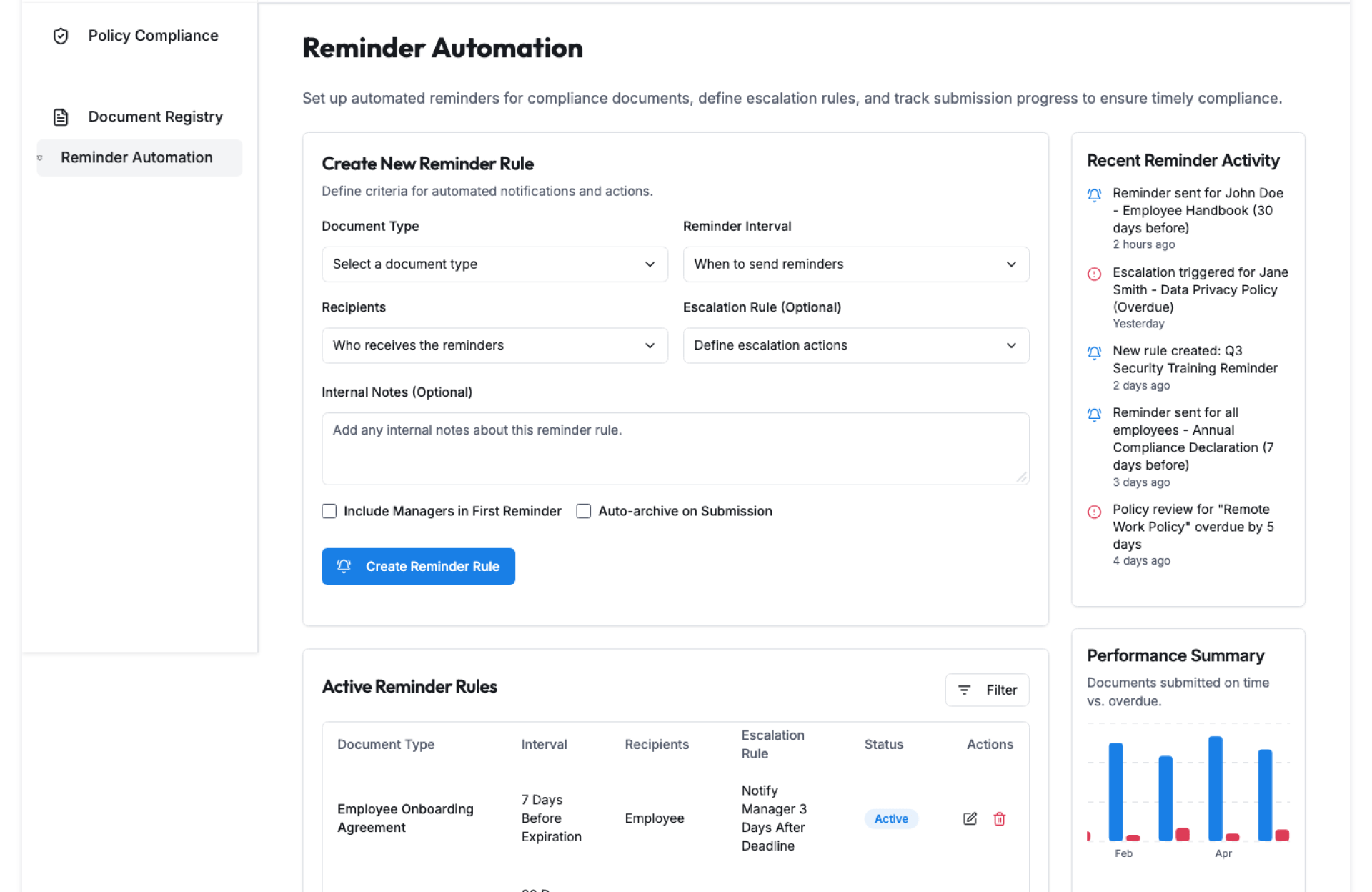Click the Document Registry file icon
The image size is (1372, 892).
[61, 117]
